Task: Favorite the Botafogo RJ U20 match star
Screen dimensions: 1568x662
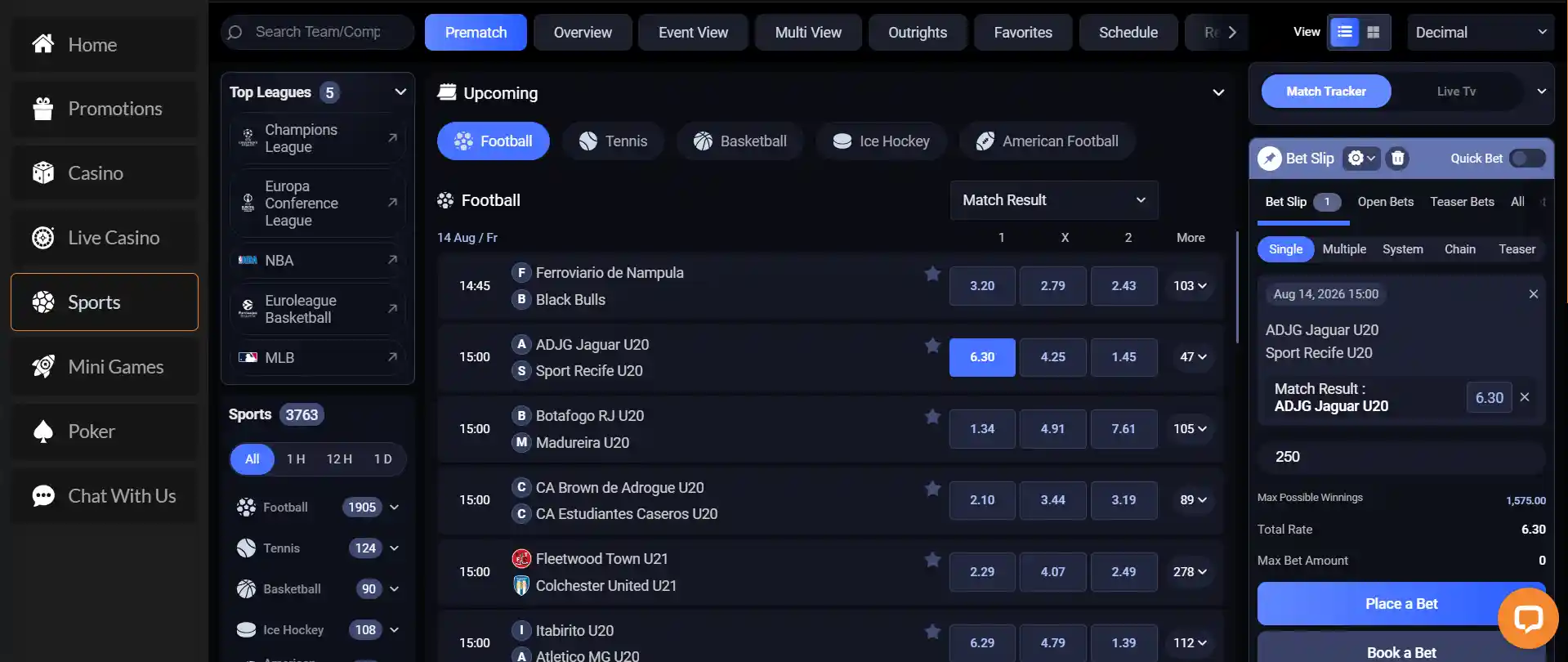Action: point(932,417)
